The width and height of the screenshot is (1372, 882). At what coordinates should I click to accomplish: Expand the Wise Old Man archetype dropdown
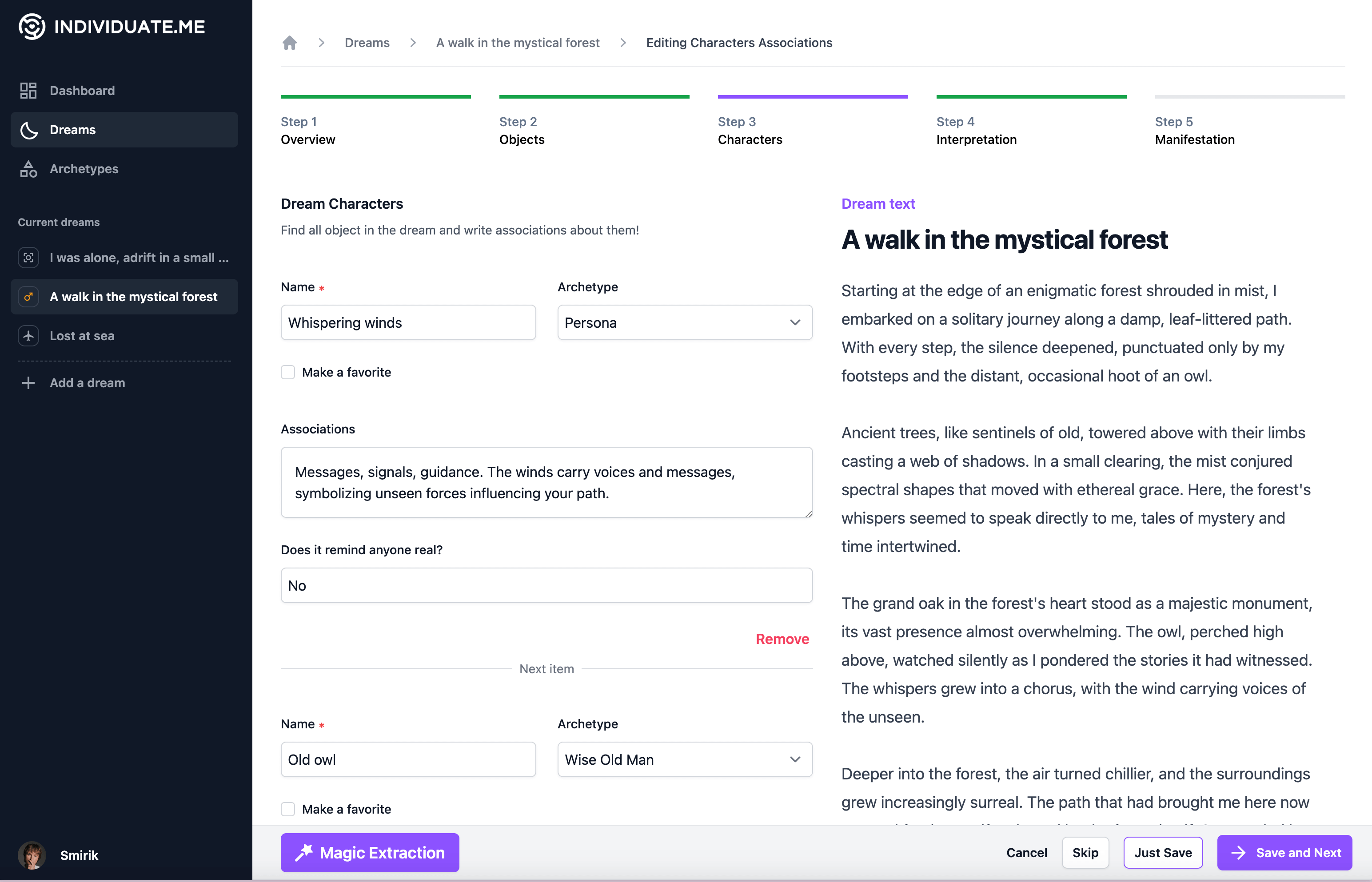[x=795, y=759]
